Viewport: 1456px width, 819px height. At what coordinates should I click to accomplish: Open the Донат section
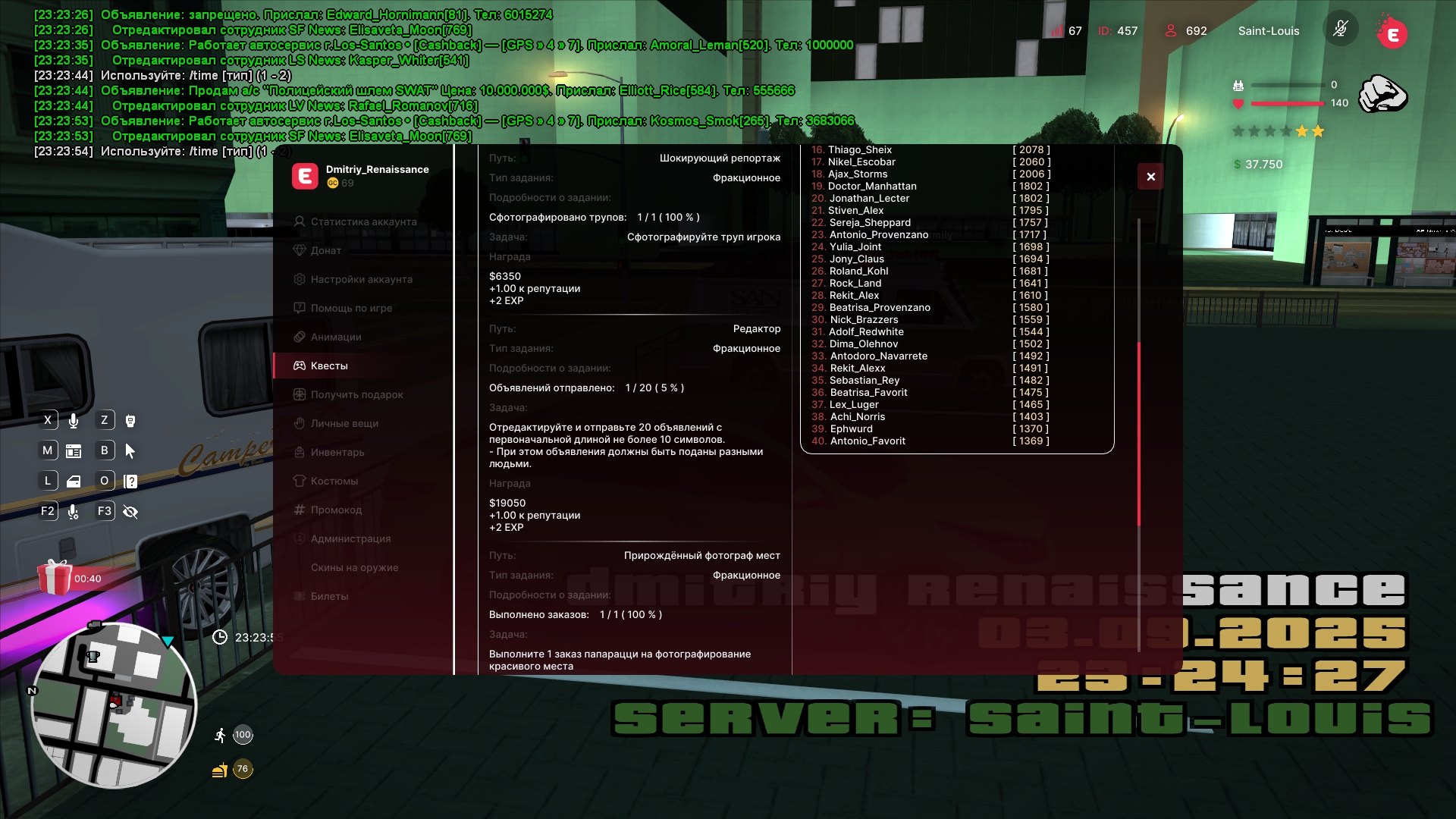325,250
